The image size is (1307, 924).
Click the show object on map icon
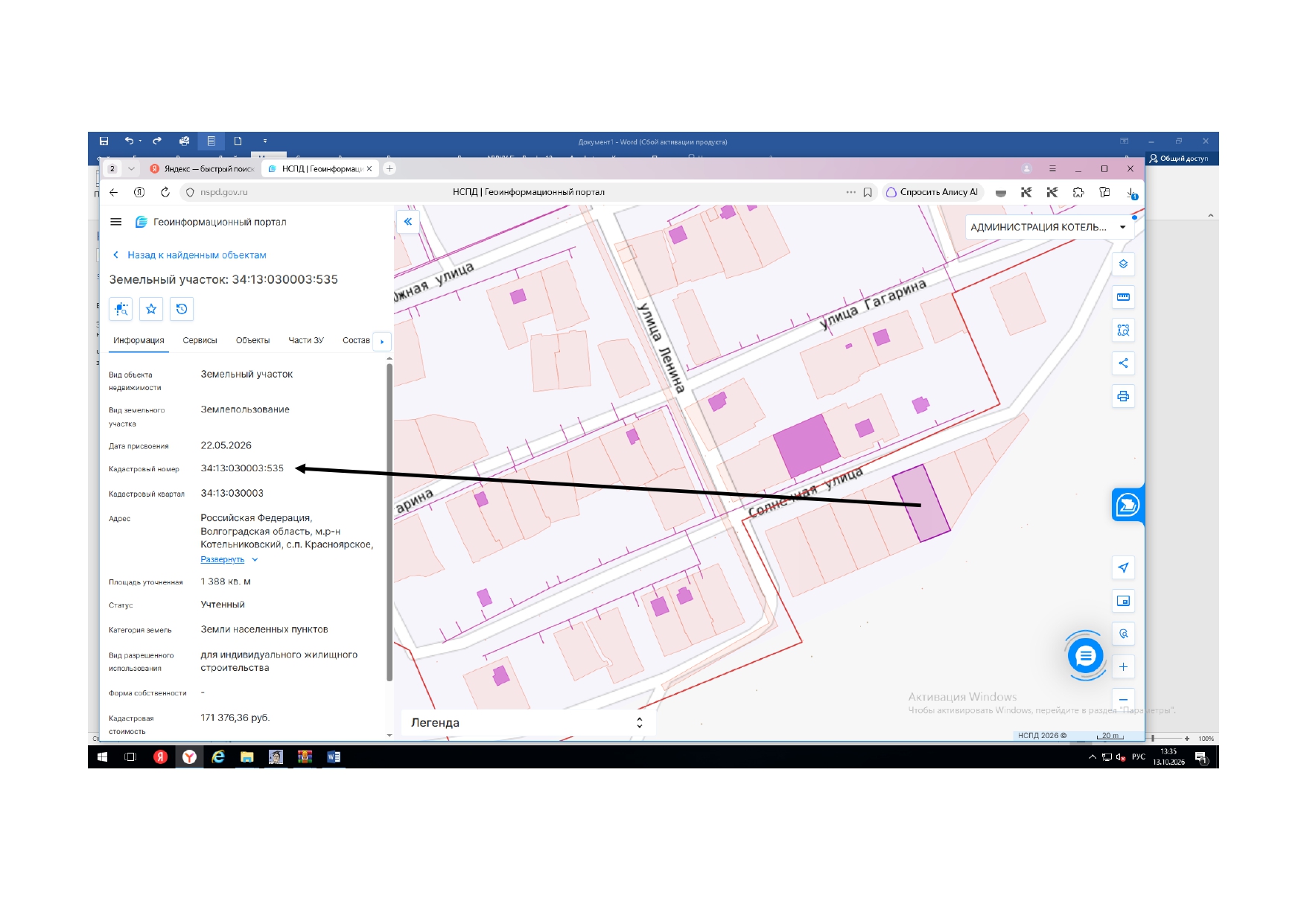(x=121, y=309)
